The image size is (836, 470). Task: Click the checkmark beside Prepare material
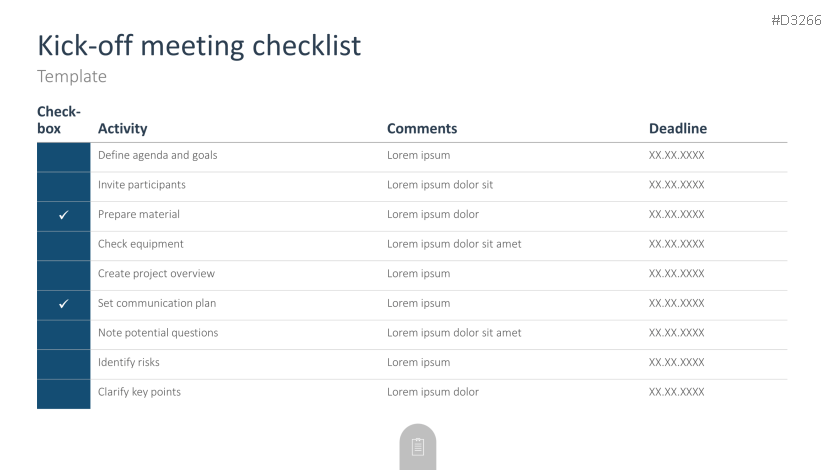[63, 215]
